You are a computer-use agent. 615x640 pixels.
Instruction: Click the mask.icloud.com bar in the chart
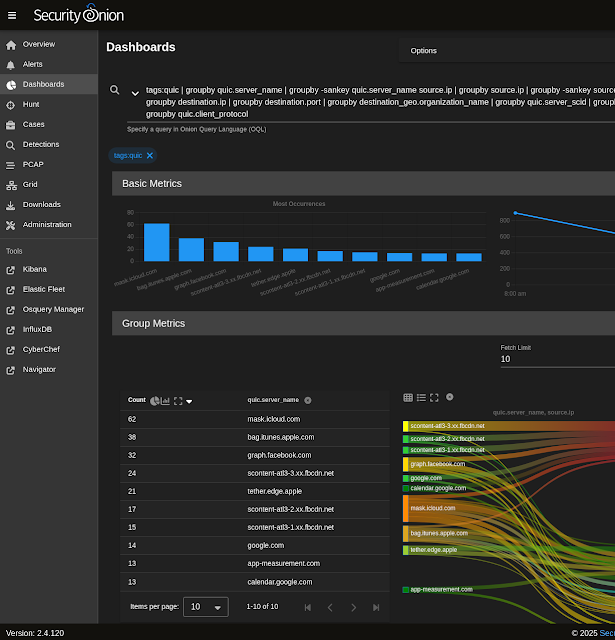click(156, 242)
